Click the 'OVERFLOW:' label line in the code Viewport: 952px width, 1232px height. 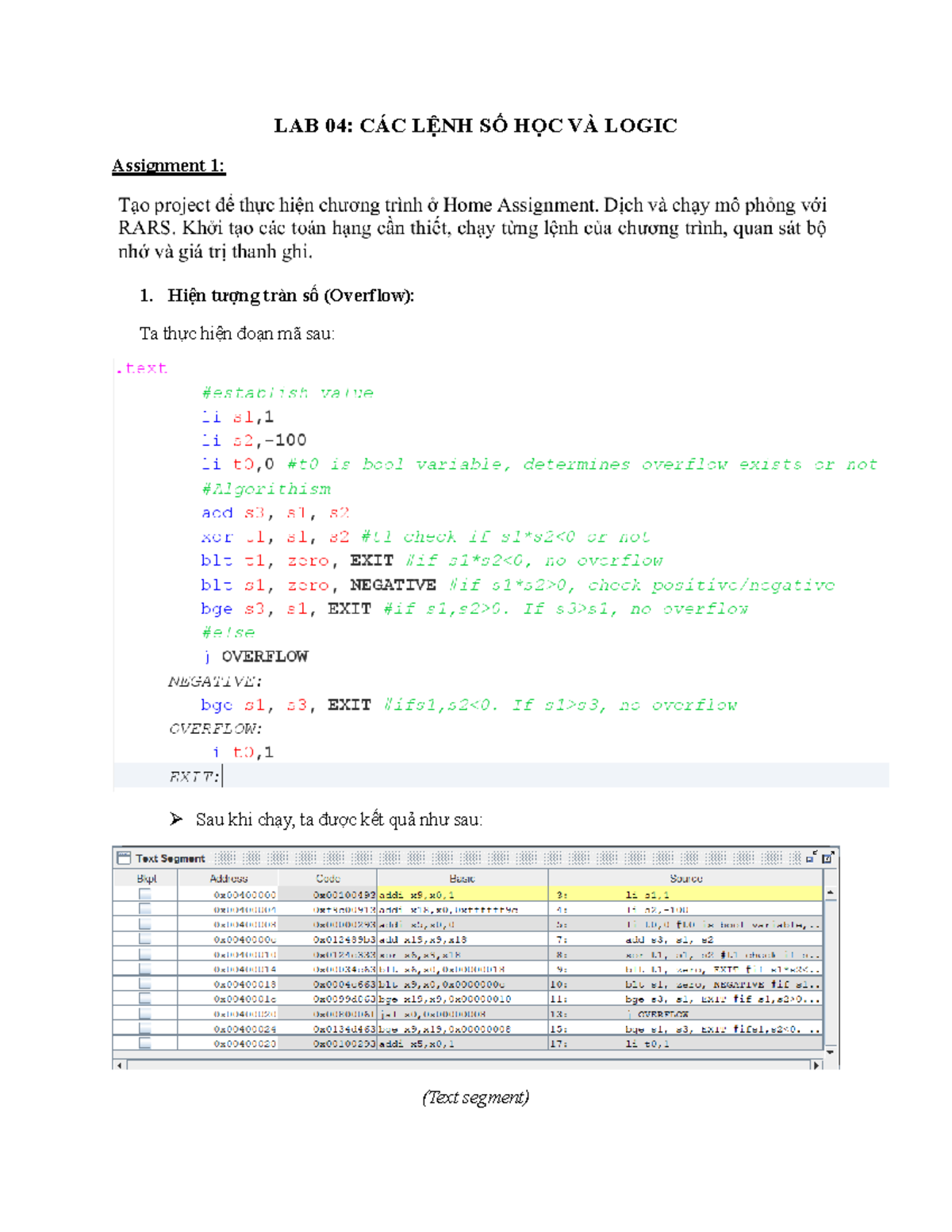(214, 728)
